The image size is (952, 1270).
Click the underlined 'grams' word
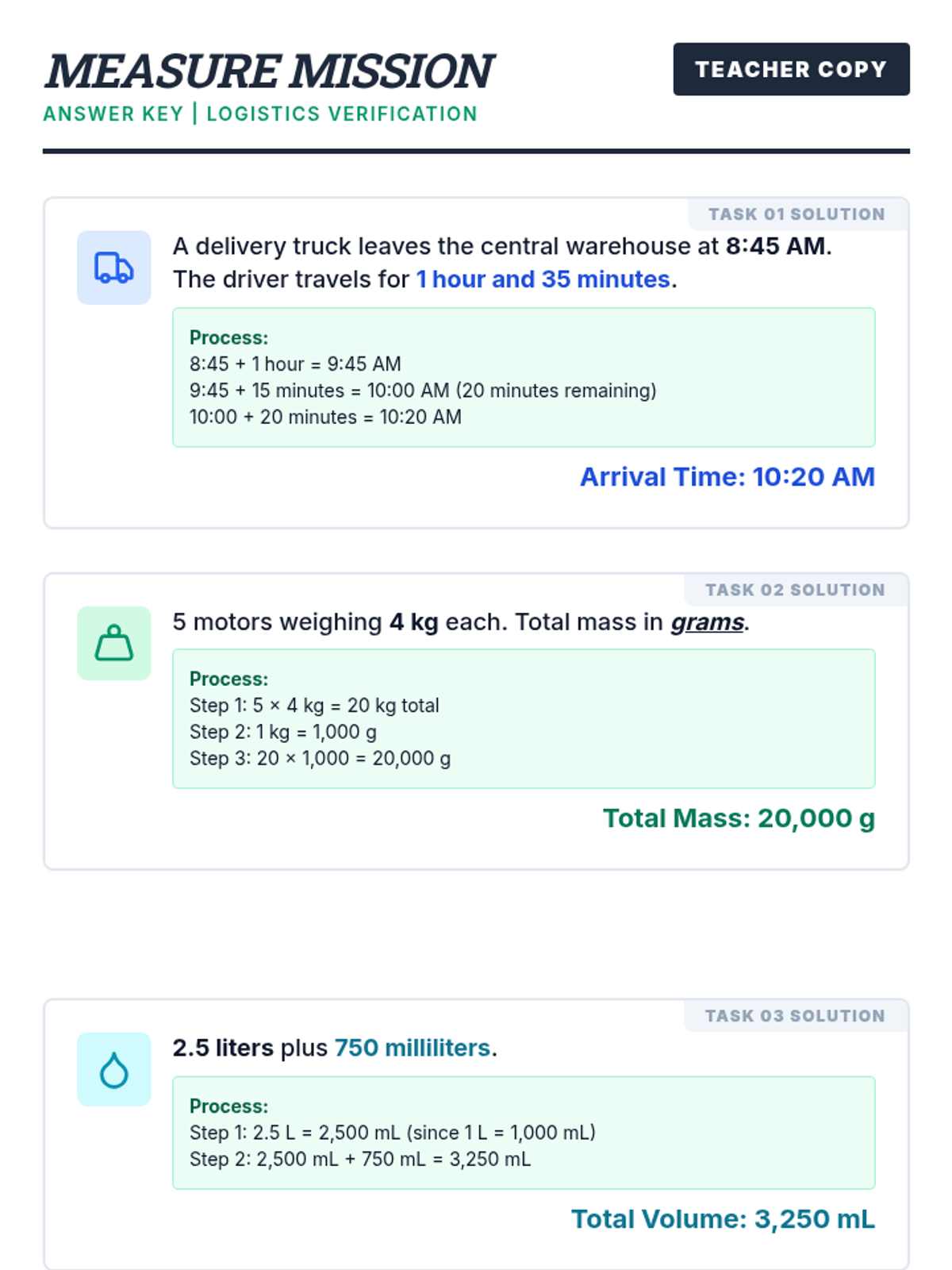tap(708, 622)
